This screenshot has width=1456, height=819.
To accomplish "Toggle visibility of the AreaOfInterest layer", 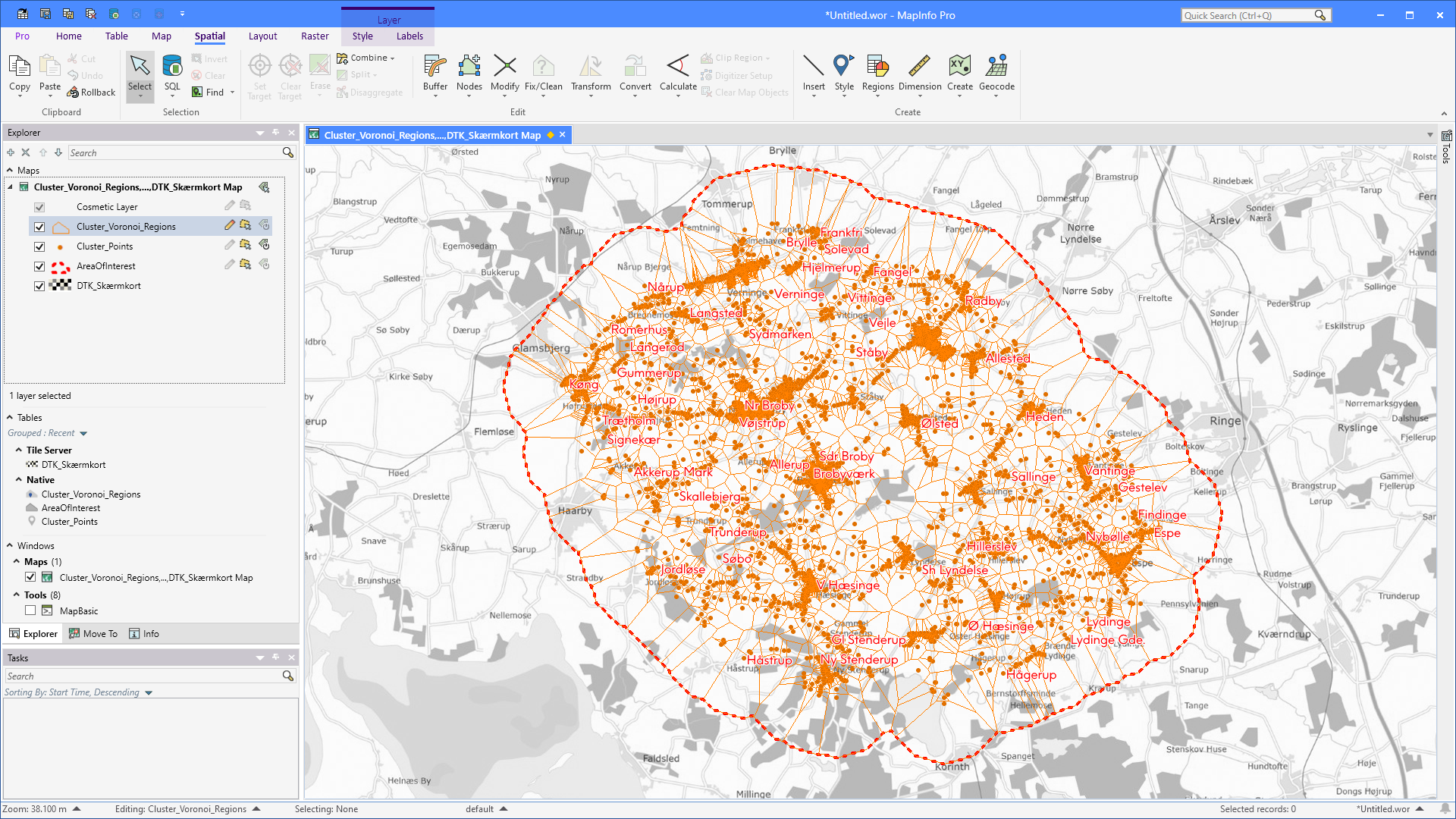I will (x=39, y=266).
